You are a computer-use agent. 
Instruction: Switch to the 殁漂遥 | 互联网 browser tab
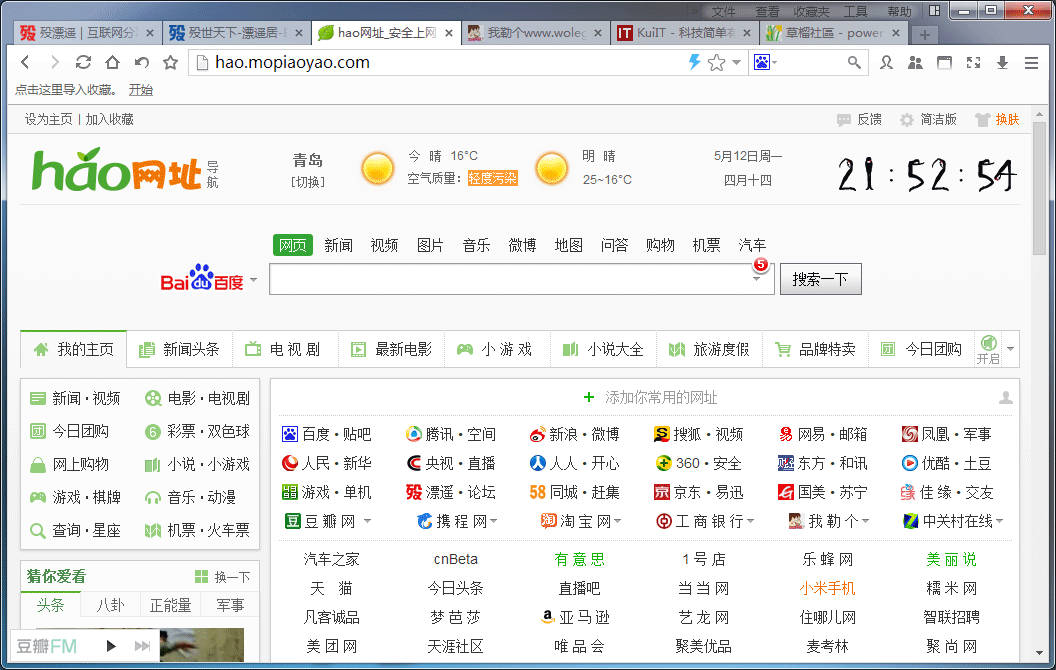tap(88, 33)
